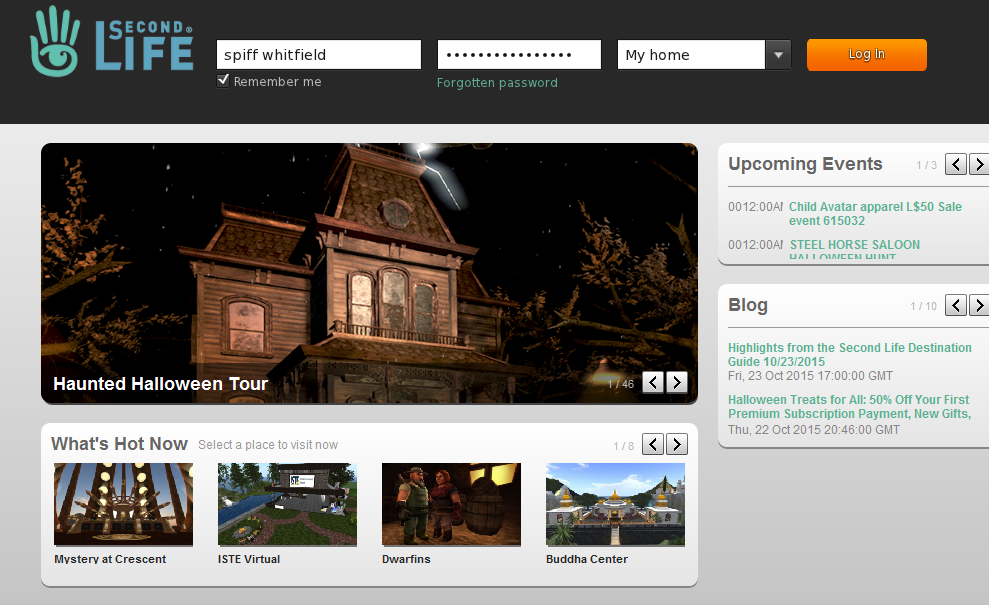The width and height of the screenshot is (989, 605).
Task: Click the 1 / 8 What's Hot page counter
Action: (x=624, y=446)
